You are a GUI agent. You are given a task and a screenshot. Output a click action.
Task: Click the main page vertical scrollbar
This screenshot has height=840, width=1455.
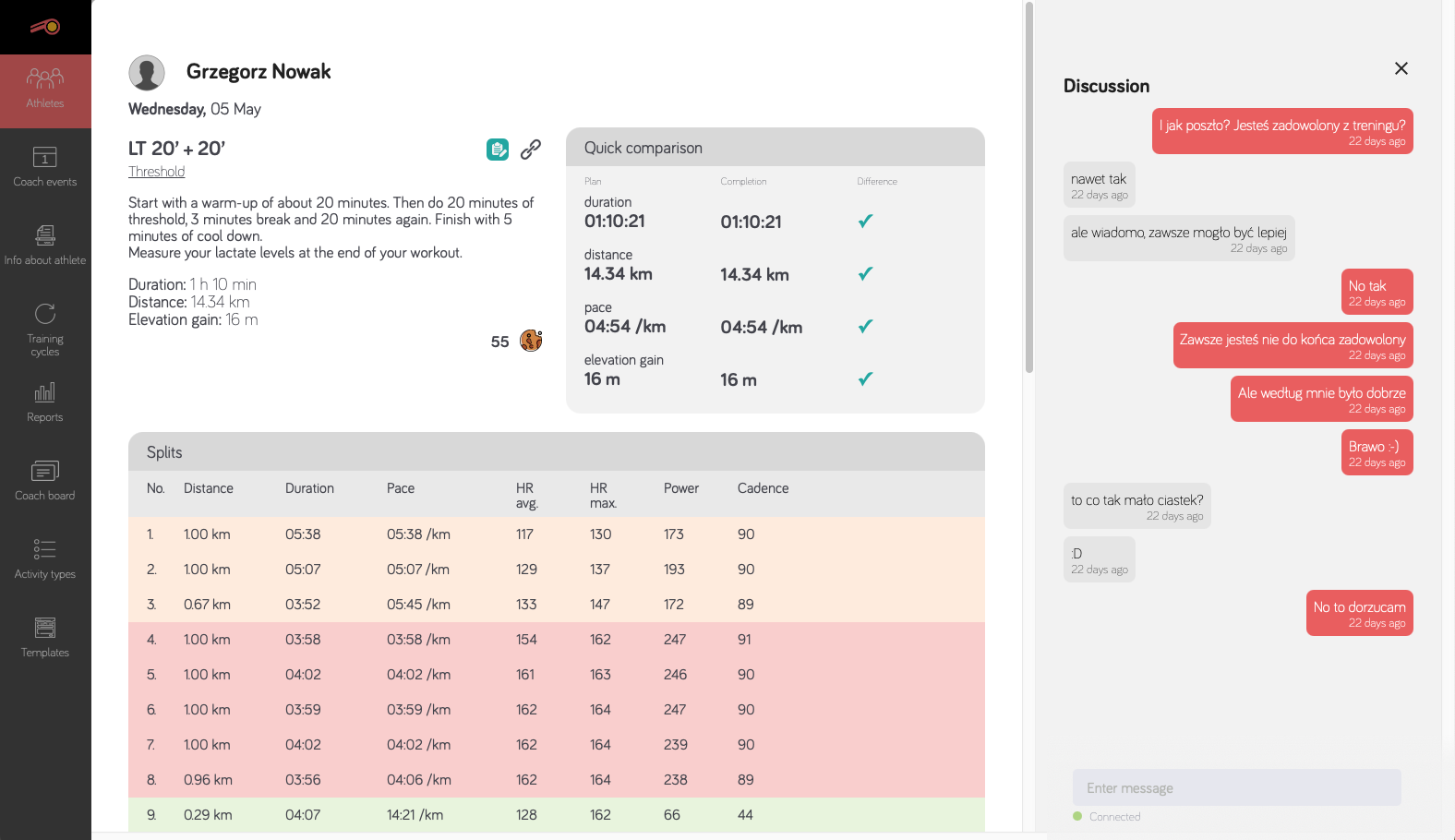pyautogui.click(x=1028, y=185)
